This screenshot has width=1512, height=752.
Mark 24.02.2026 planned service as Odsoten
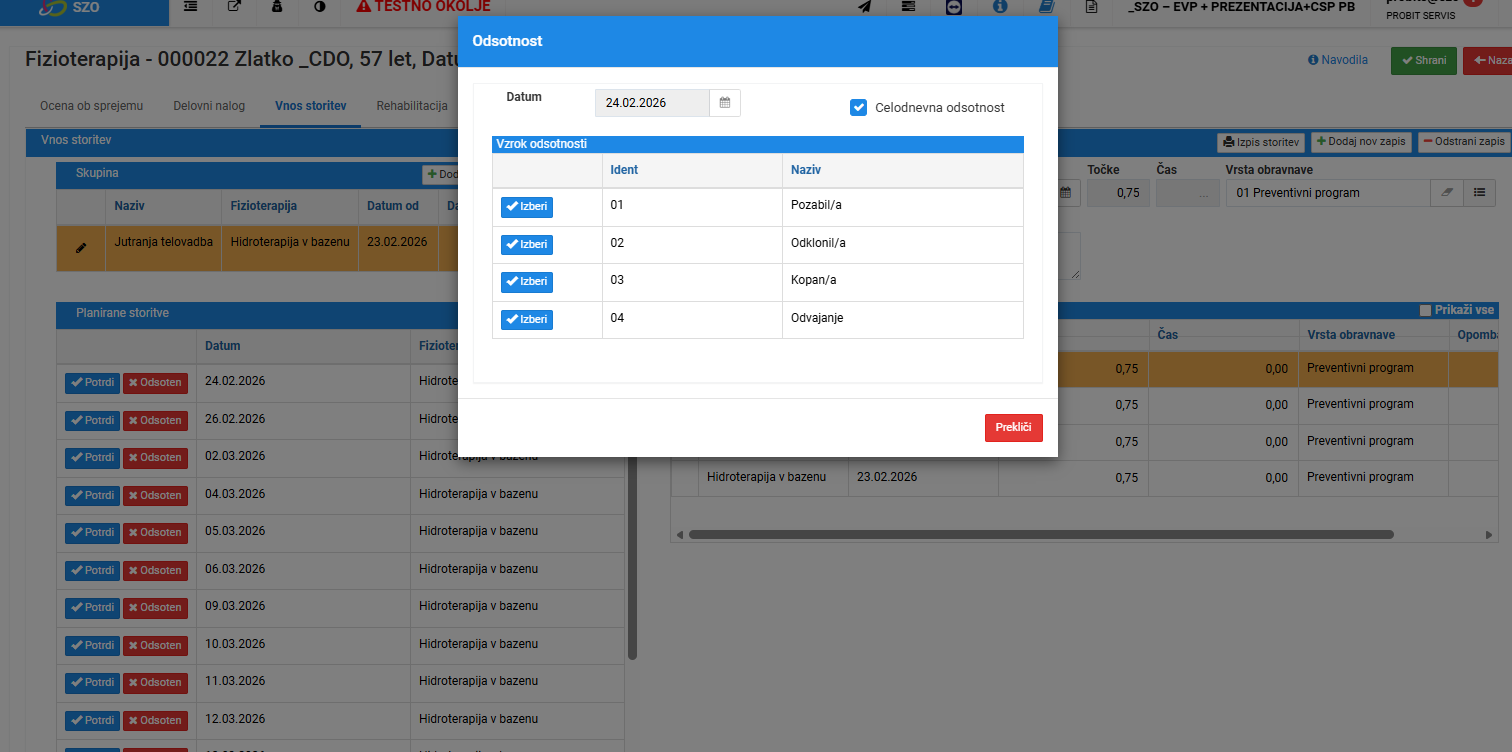pos(155,383)
